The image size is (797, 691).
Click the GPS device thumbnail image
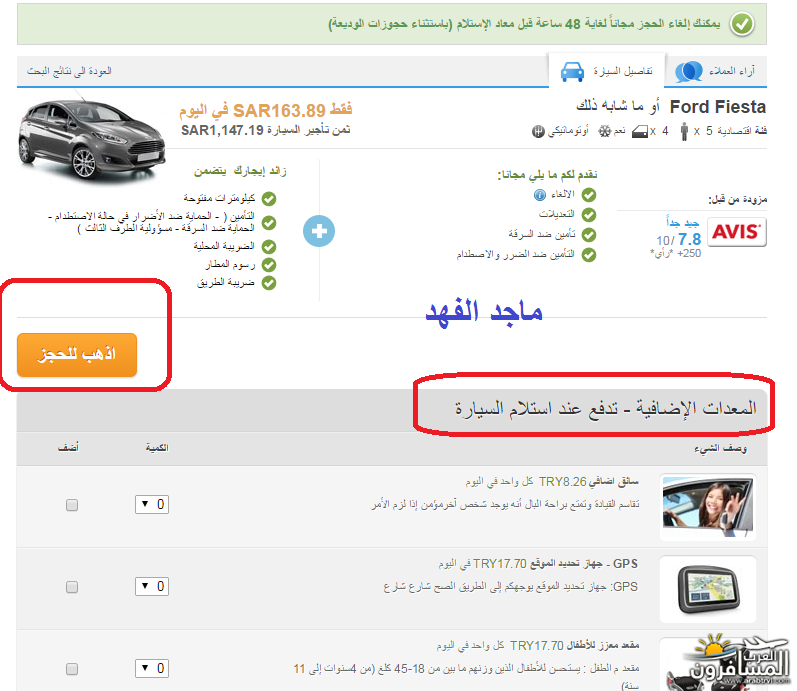tap(708, 589)
